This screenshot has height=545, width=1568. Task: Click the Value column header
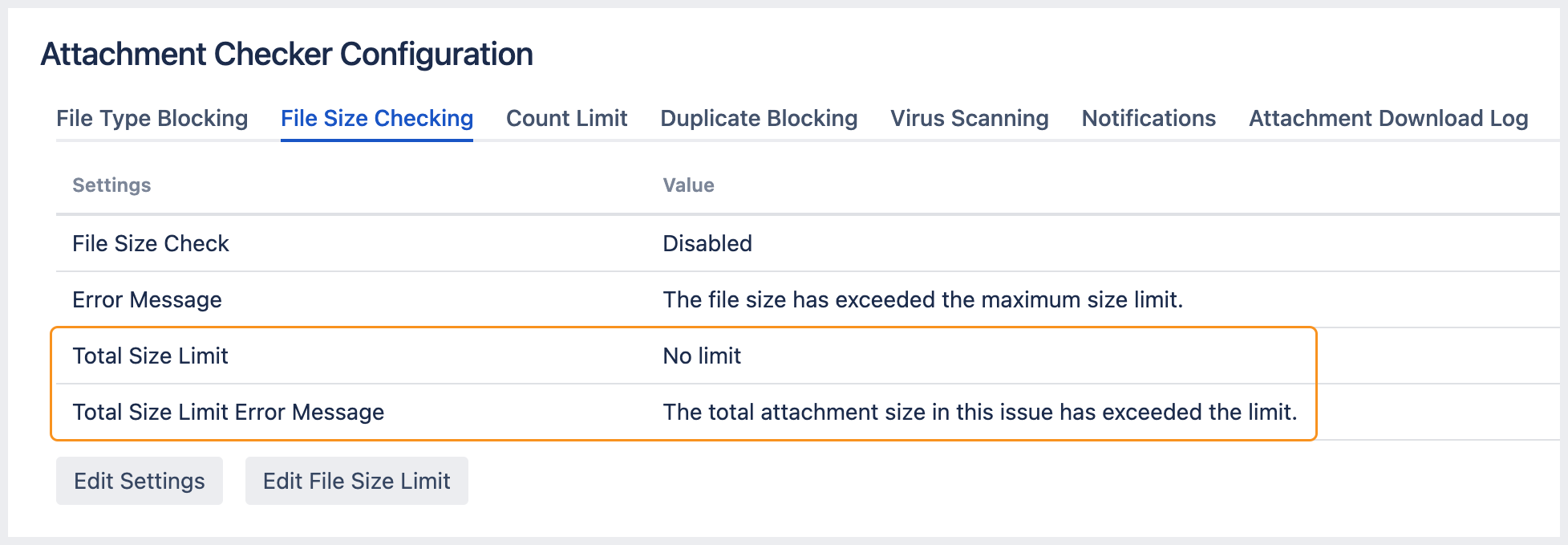coord(688,185)
